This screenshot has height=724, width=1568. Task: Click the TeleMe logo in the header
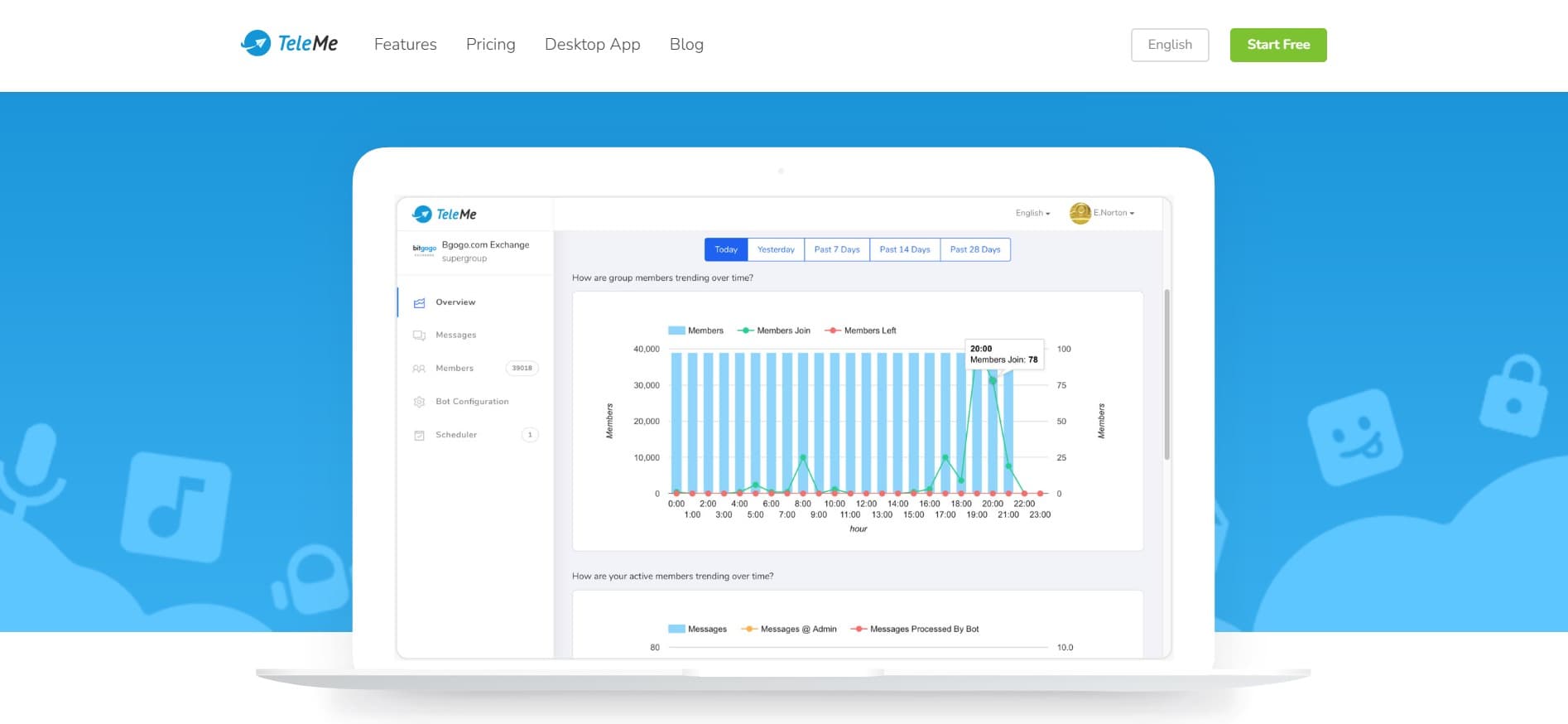click(289, 44)
